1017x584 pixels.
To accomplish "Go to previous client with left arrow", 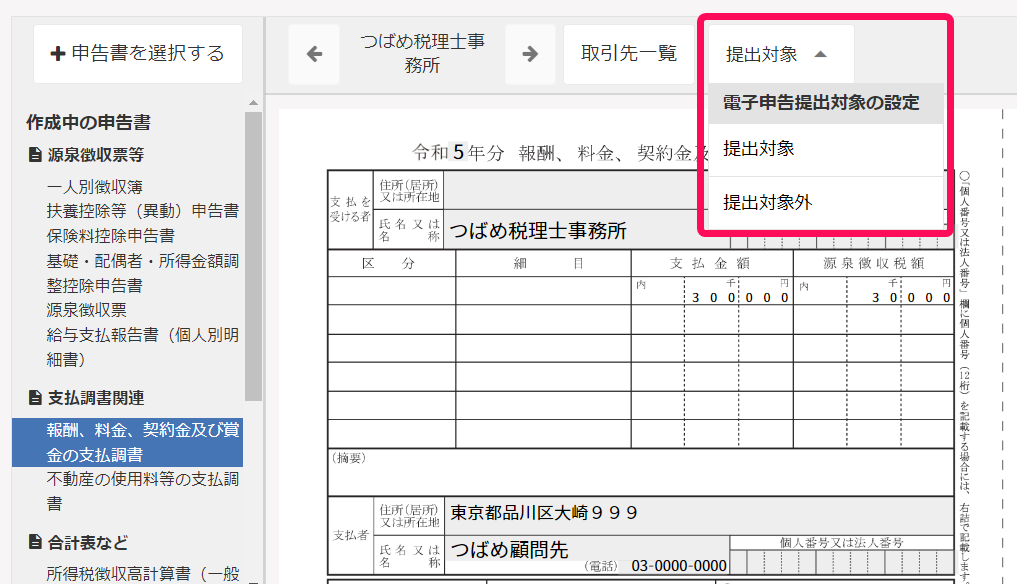I will [314, 54].
